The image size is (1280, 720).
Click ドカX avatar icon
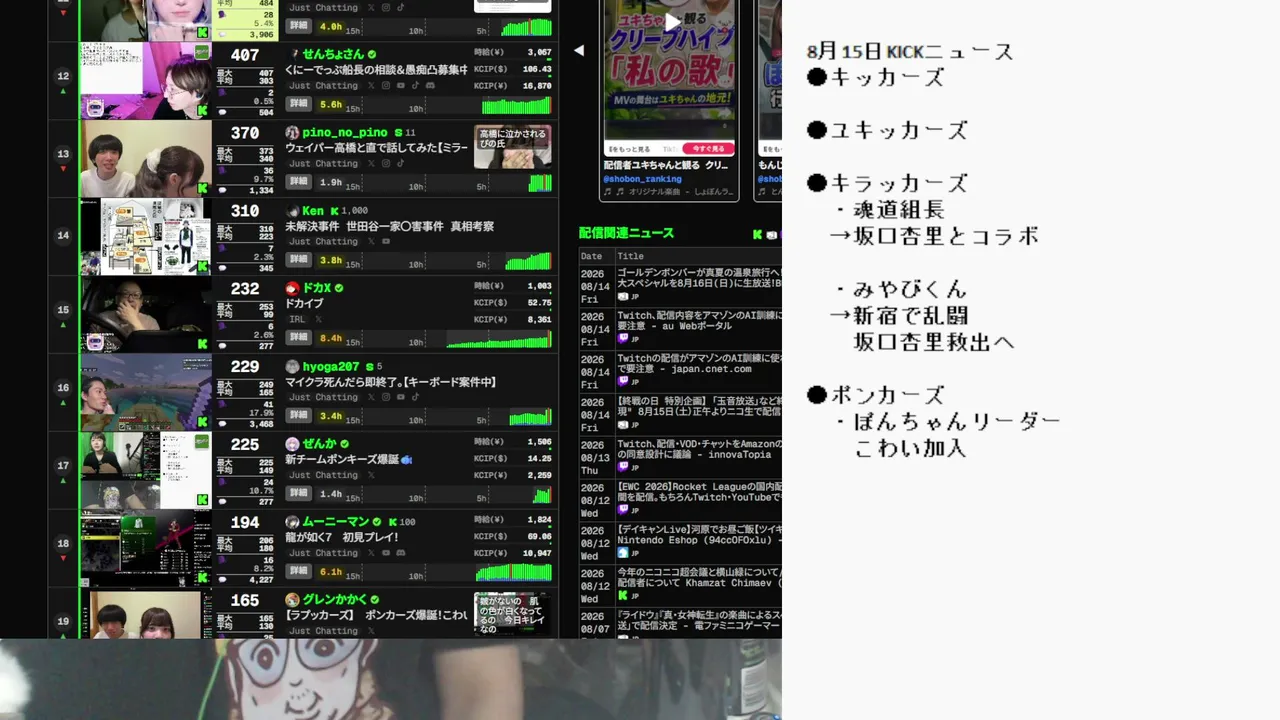(293, 288)
